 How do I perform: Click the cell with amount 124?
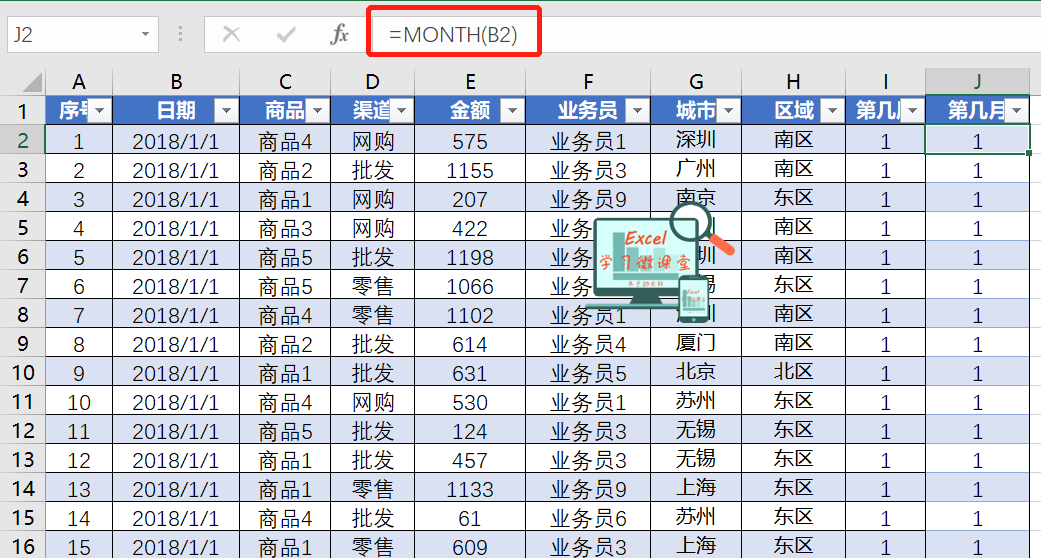pos(470,430)
